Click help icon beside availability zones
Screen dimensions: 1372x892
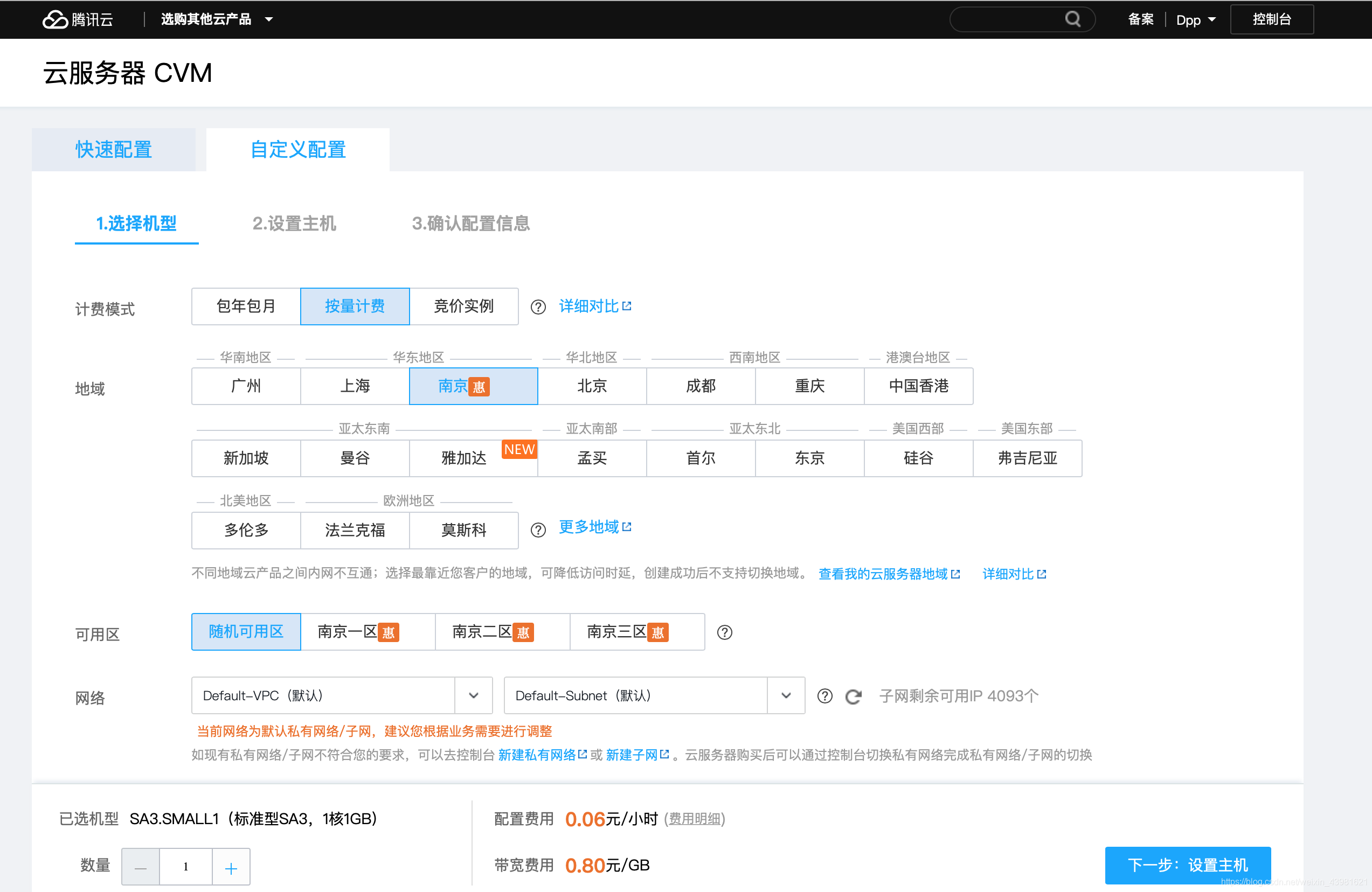point(725,632)
